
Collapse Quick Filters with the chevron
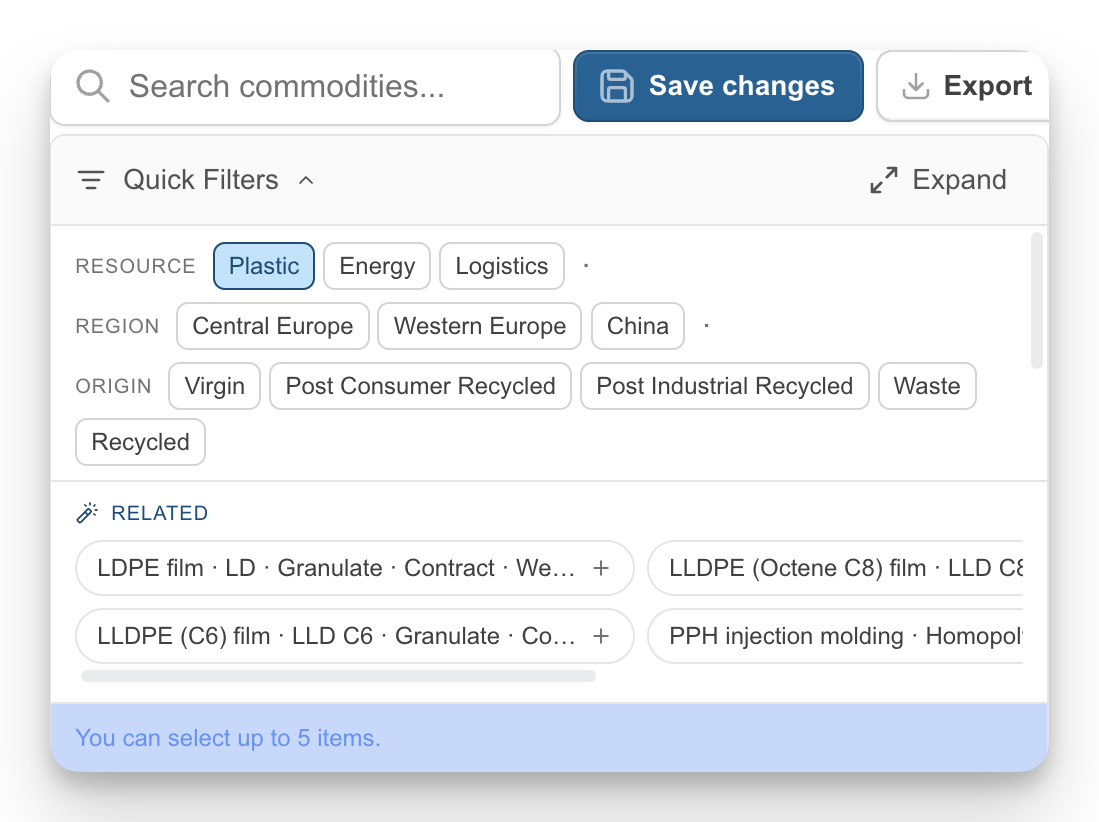[x=306, y=180]
